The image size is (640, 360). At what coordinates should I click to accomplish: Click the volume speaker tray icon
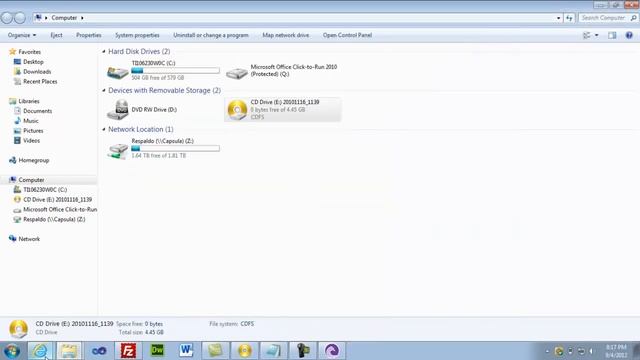point(591,351)
